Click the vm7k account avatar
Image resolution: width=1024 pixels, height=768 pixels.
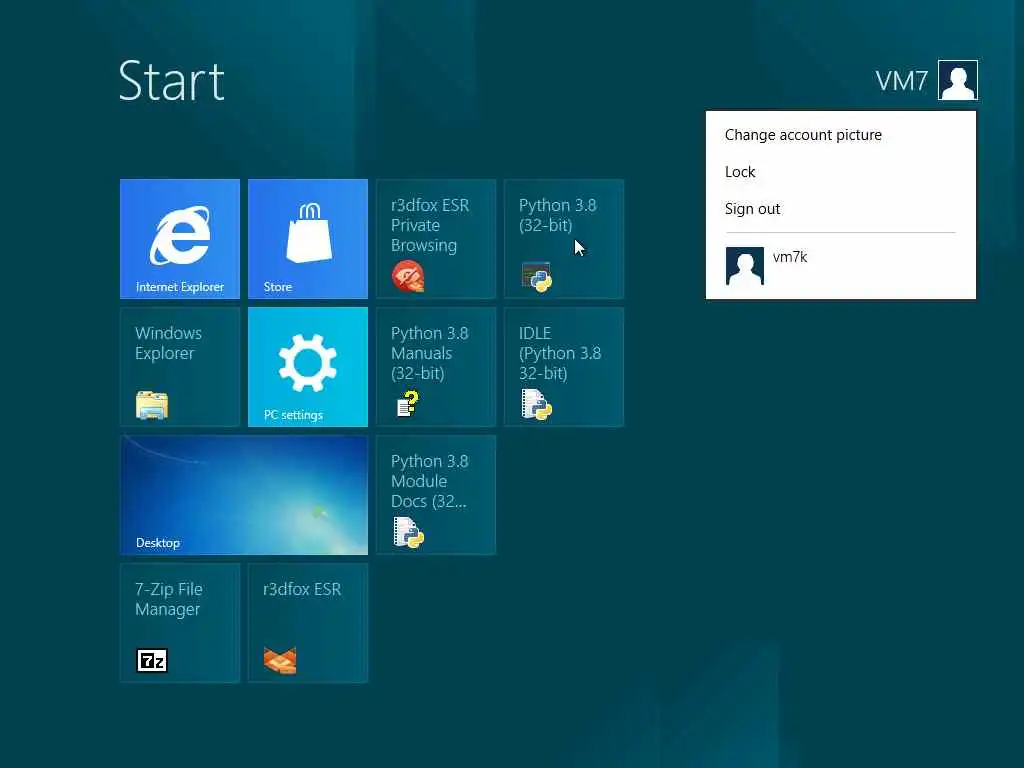tap(744, 266)
